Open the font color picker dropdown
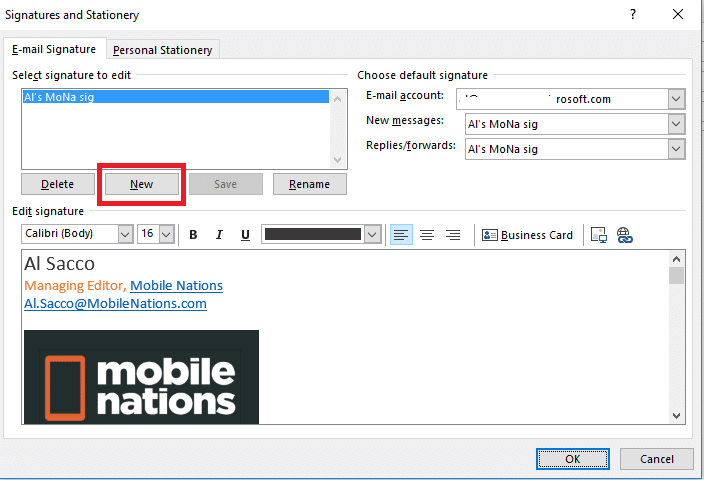This screenshot has height=480, width=704. tap(372, 234)
